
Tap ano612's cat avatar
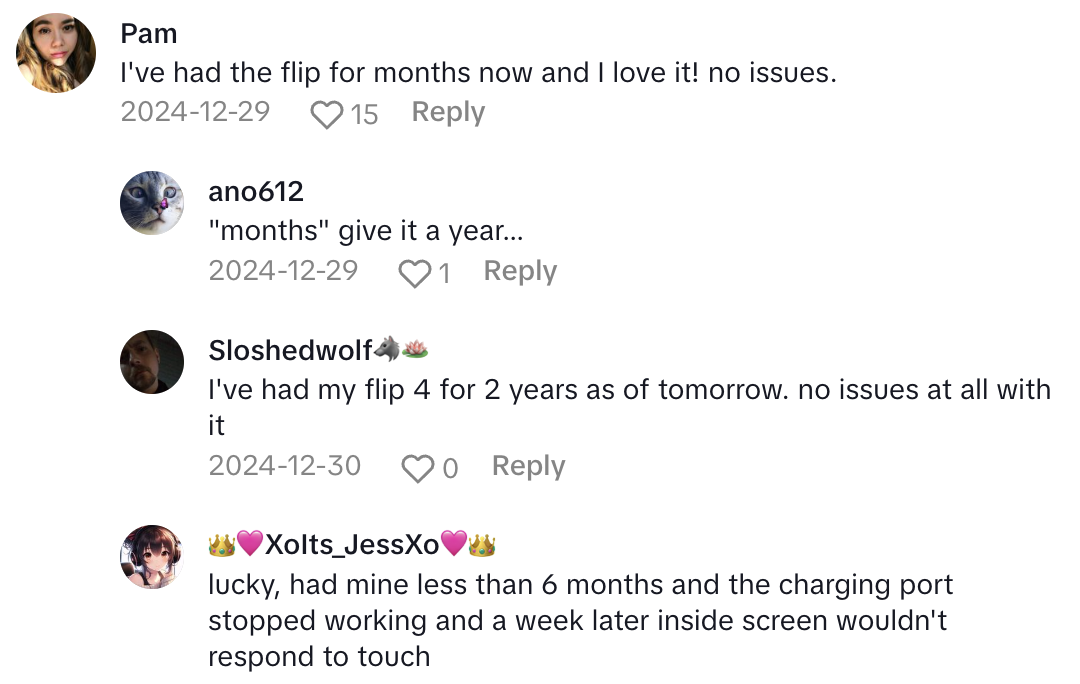152,203
